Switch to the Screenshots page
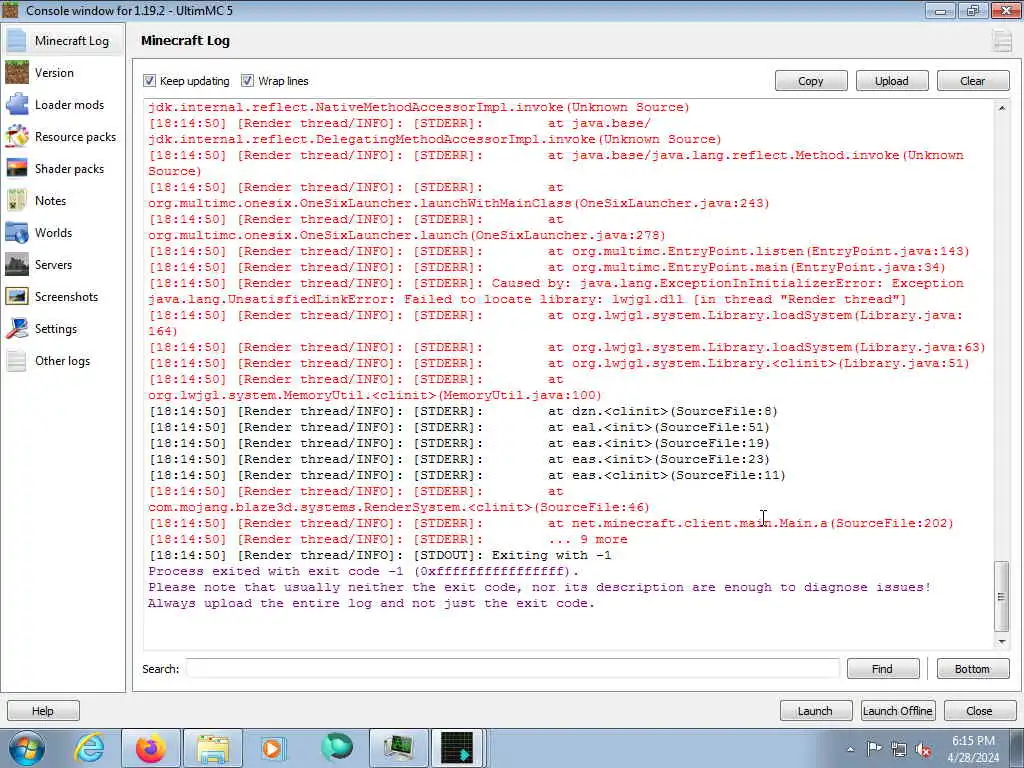This screenshot has width=1024, height=768. pyautogui.click(x=66, y=296)
